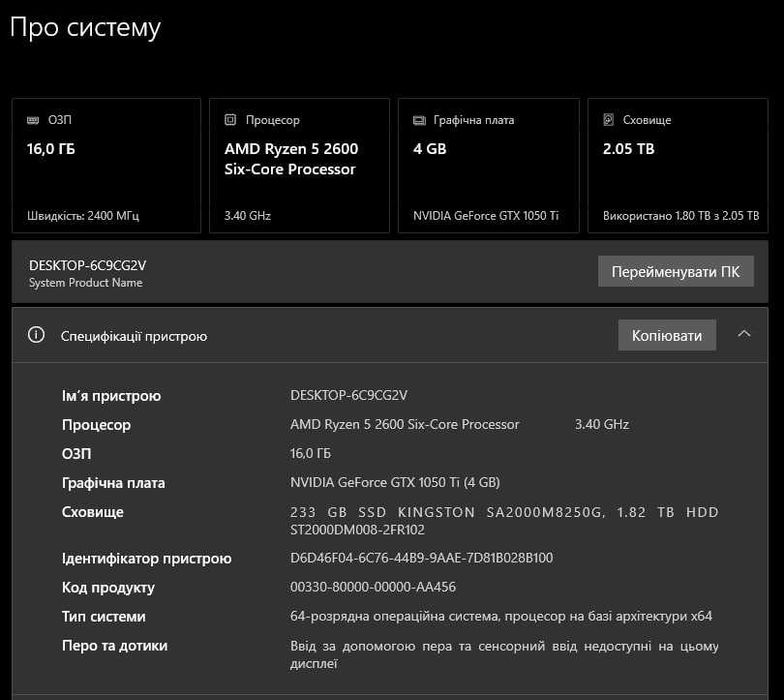Click the graphics card icon in Графічна плата card
The image size is (784, 700).
419,120
